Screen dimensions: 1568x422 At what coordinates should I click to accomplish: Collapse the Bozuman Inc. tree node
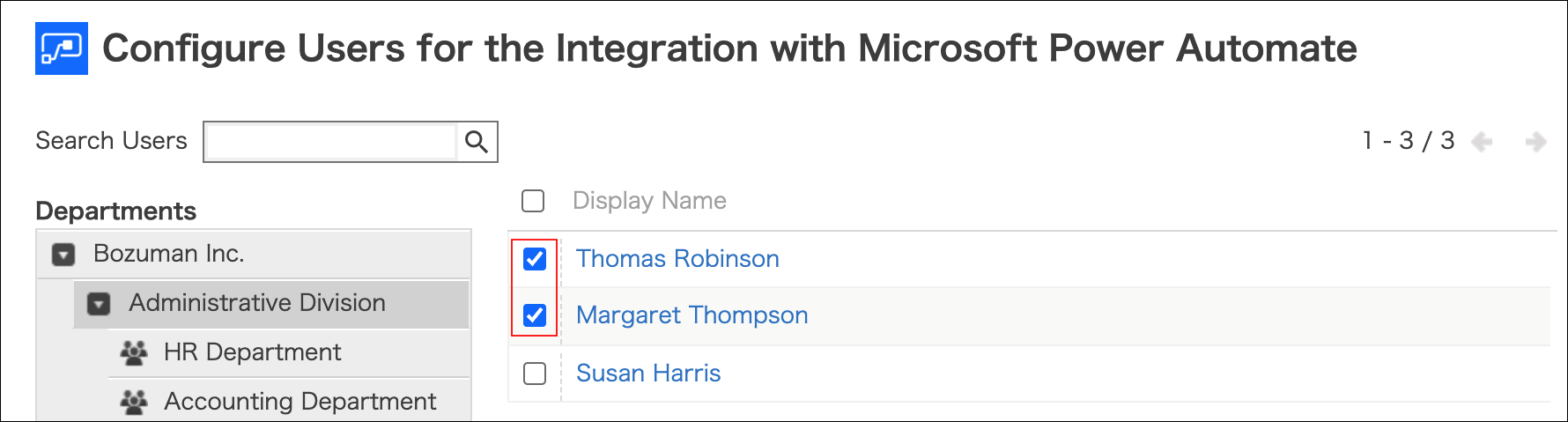coord(63,255)
